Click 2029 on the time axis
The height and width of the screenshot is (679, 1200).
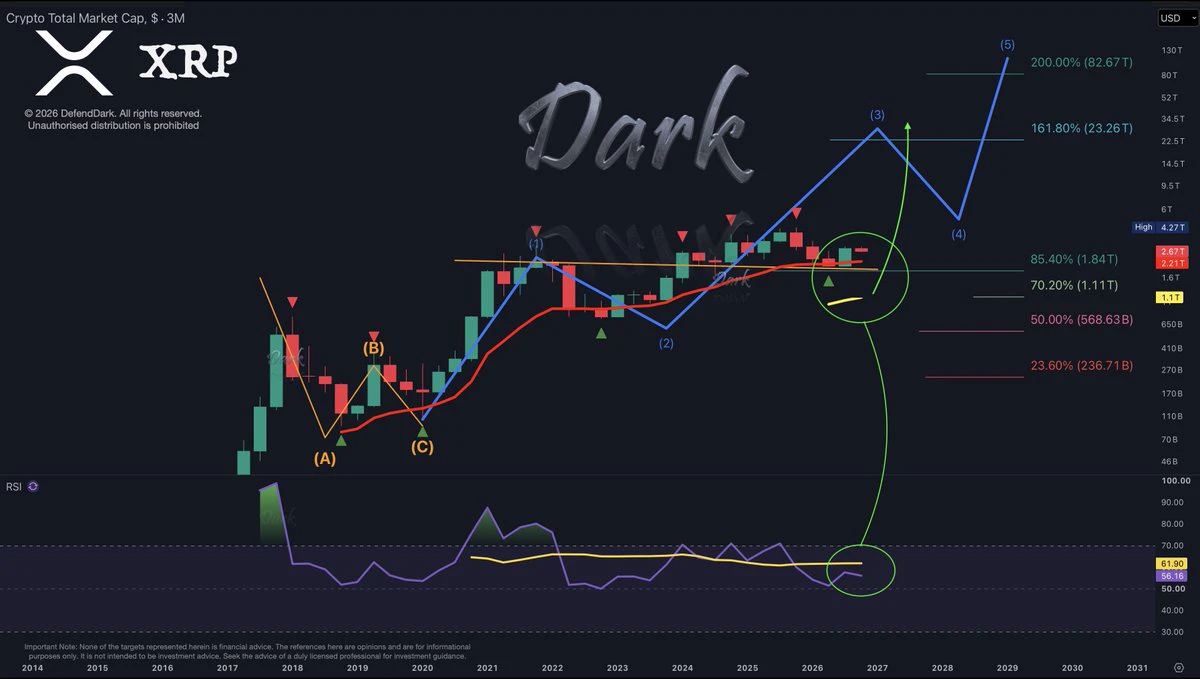[1007, 667]
